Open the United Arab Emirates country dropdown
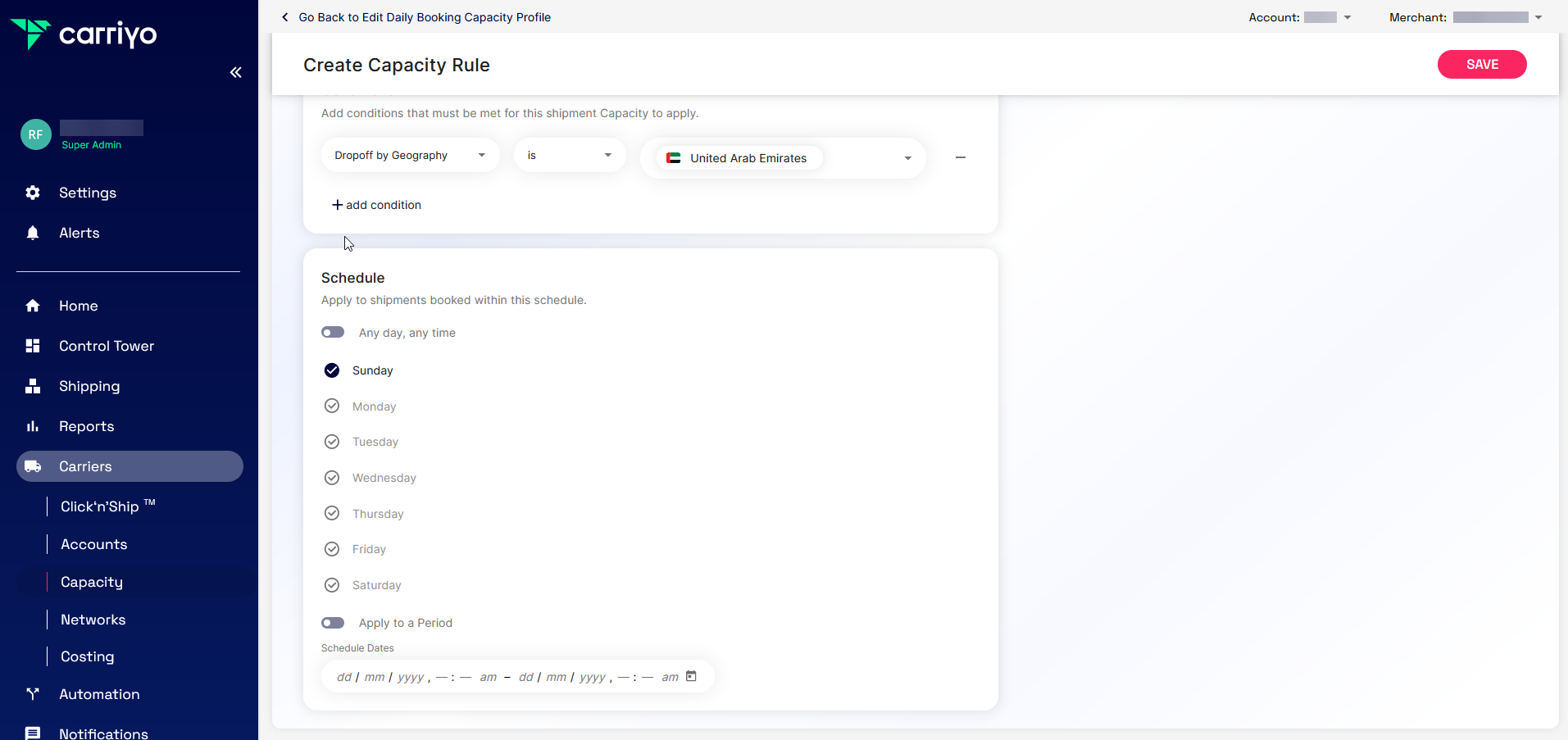1568x740 pixels. [x=907, y=158]
